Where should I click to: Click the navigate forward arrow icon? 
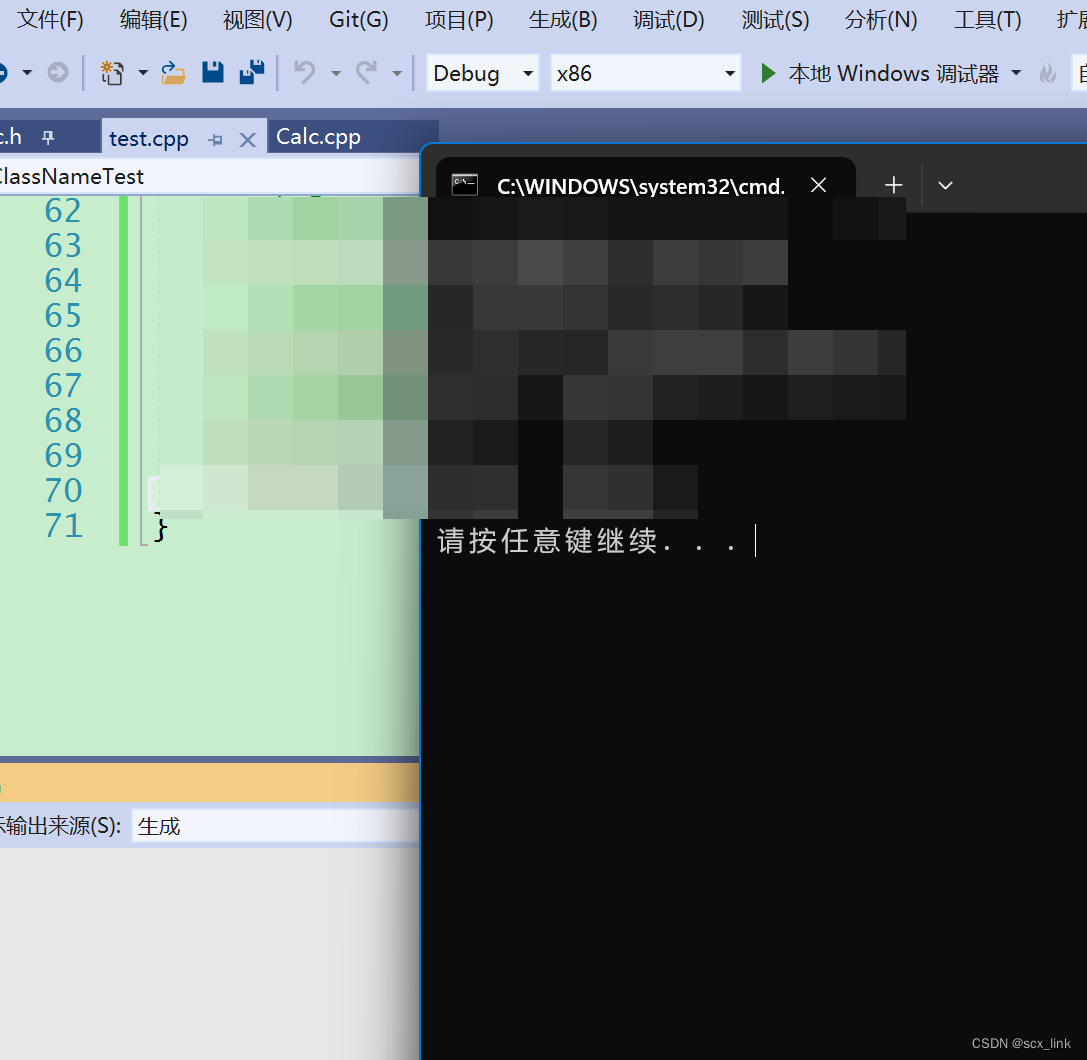(58, 72)
